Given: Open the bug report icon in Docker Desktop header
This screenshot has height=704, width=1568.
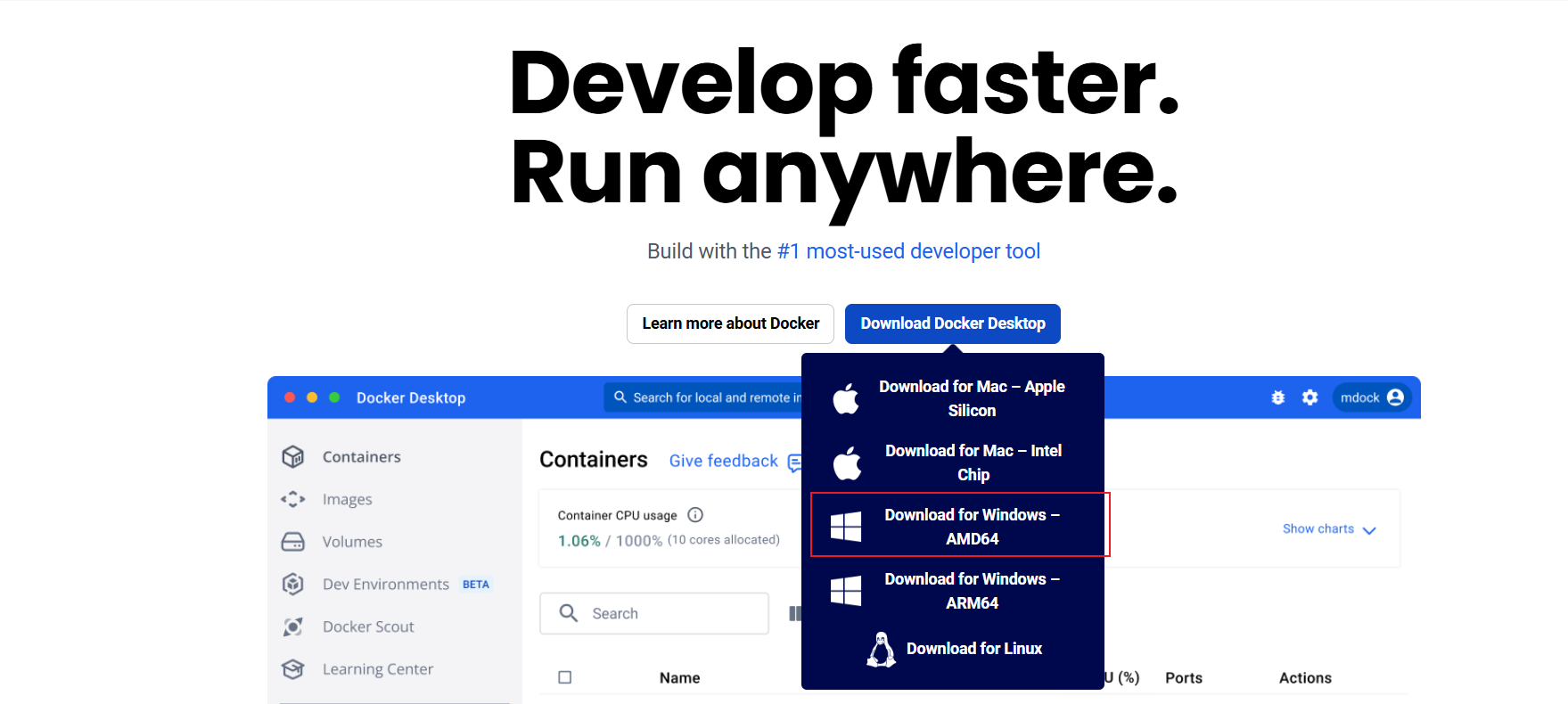Looking at the screenshot, I should [x=1278, y=397].
